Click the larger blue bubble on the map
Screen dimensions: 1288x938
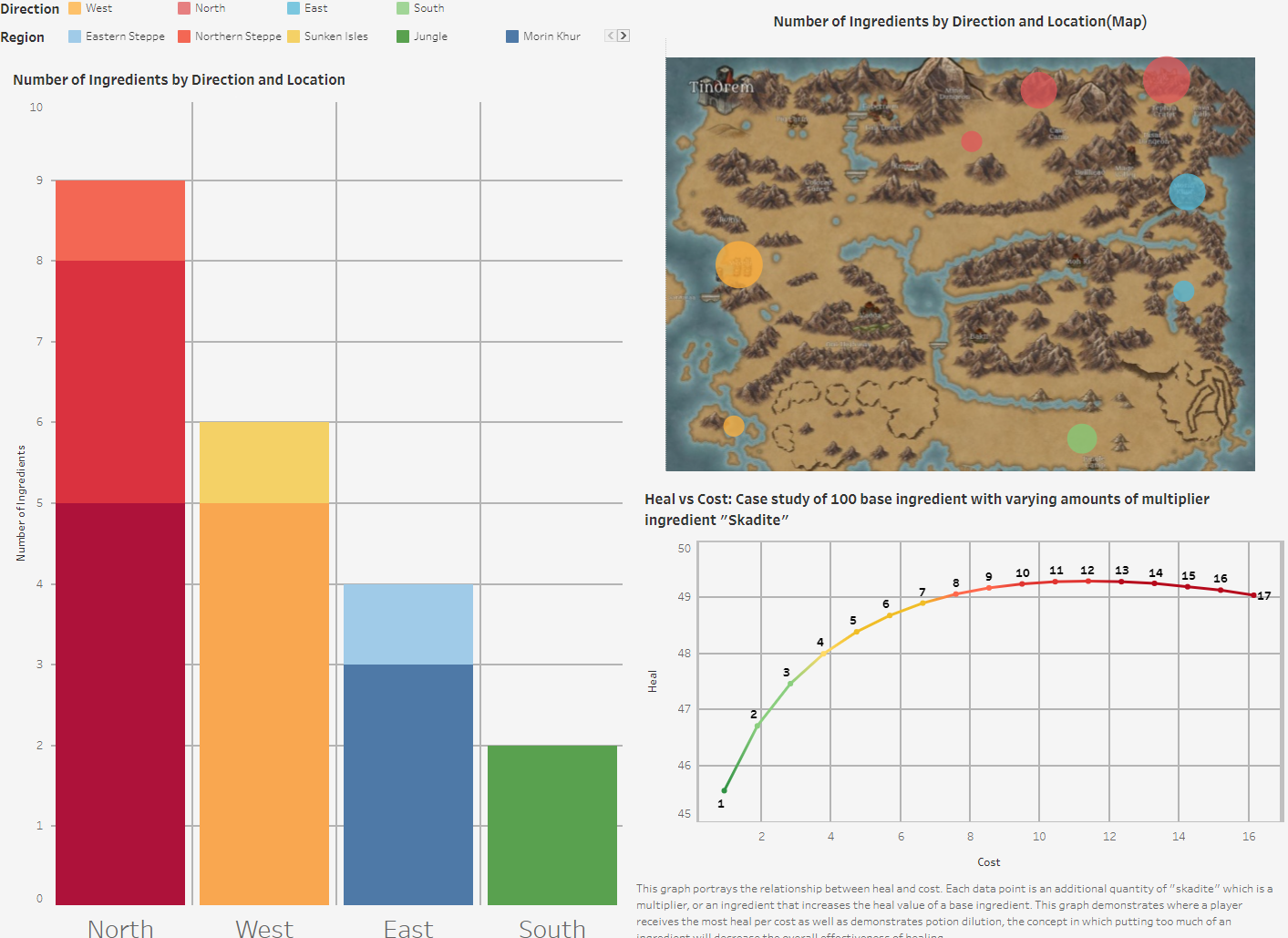point(1187,191)
